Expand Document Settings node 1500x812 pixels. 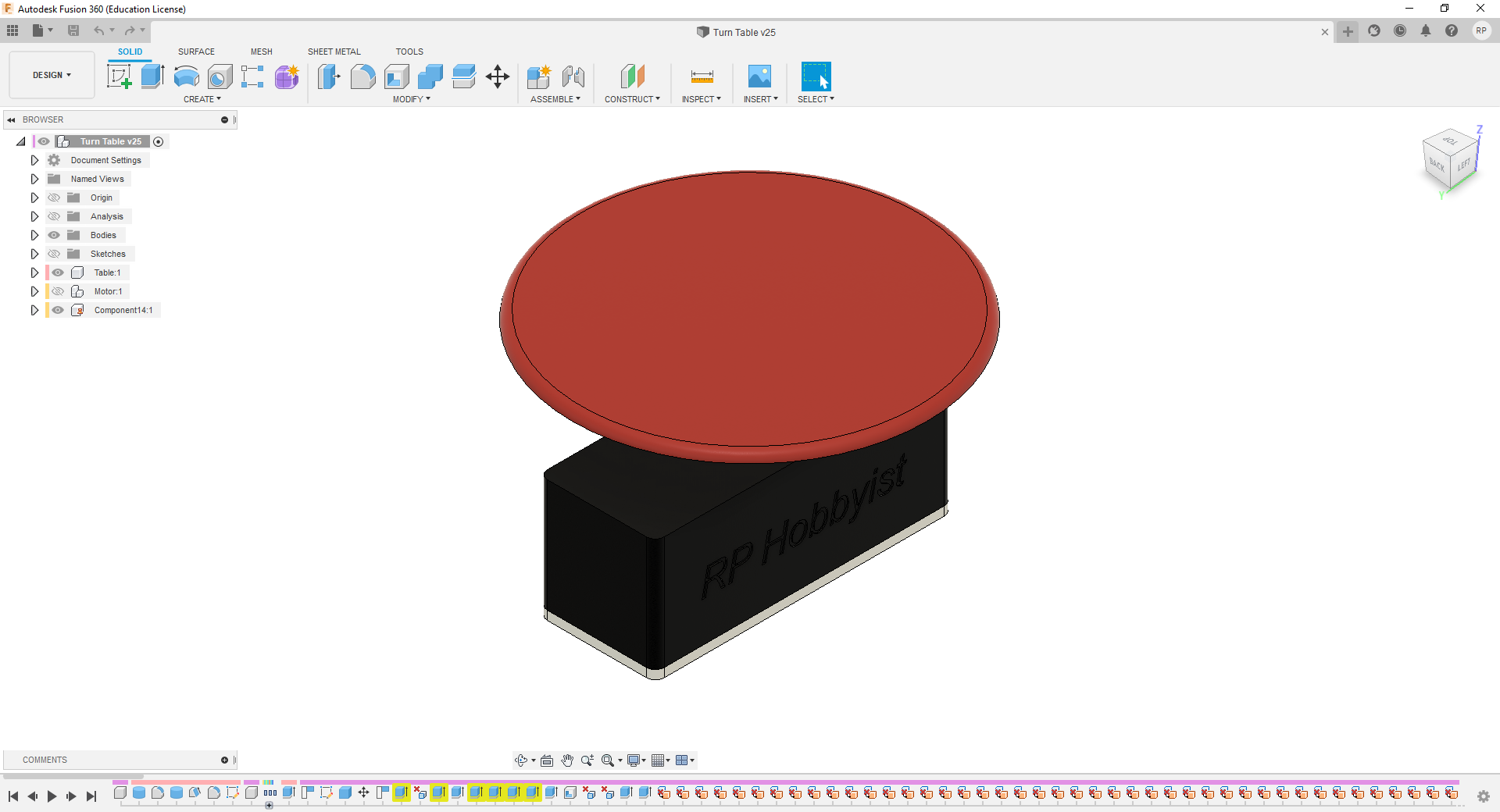[34, 160]
